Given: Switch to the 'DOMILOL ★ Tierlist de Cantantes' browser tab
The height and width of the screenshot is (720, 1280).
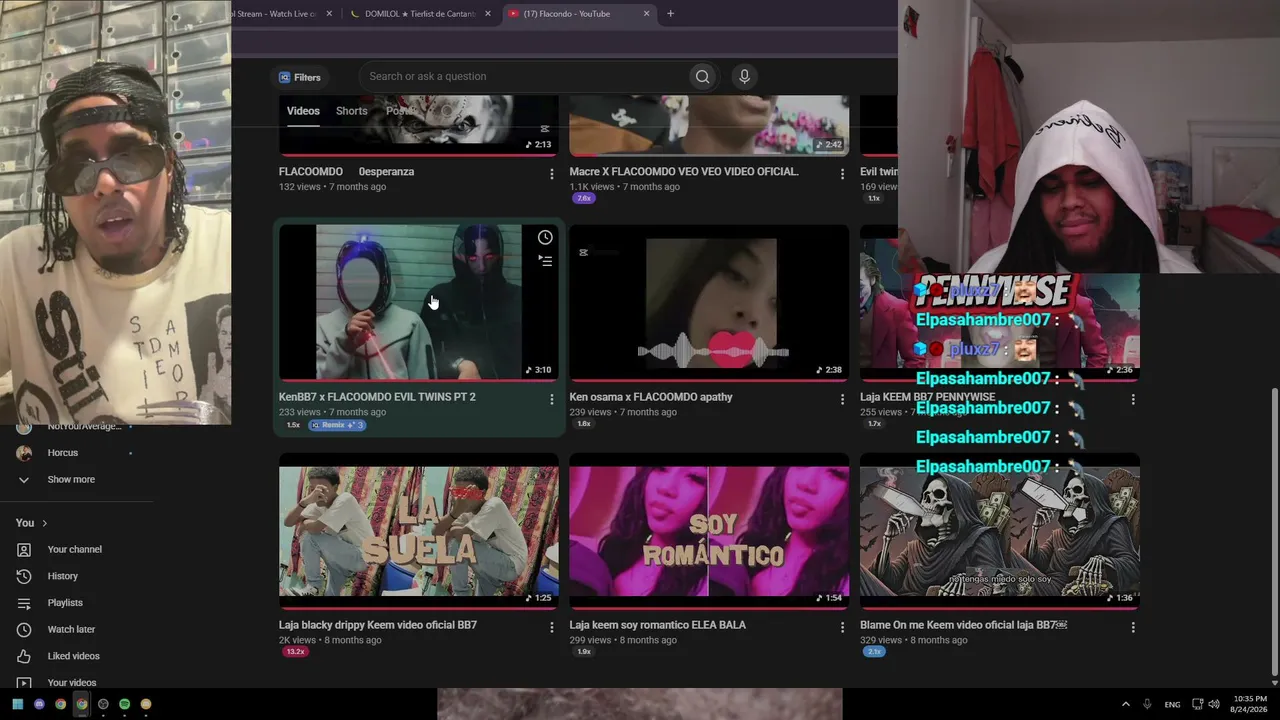Looking at the screenshot, I should 420,14.
